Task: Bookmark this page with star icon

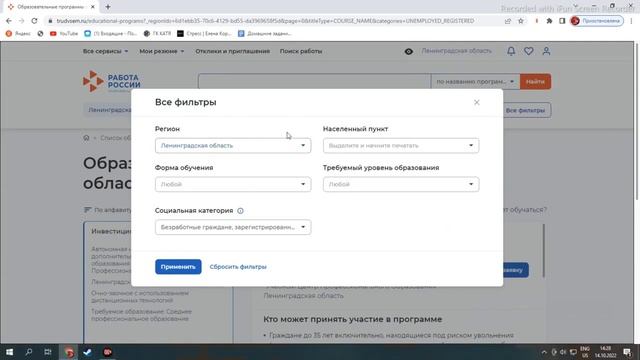Action: (x=521, y=21)
